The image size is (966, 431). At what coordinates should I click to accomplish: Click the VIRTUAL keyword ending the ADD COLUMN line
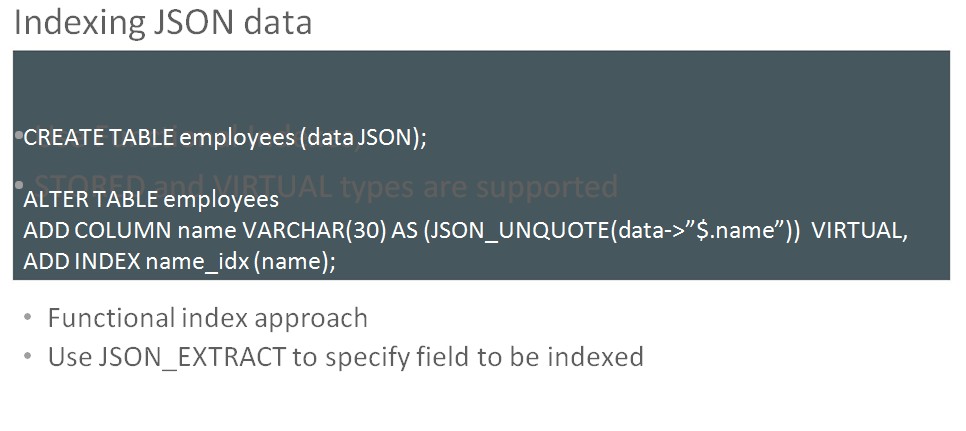(x=857, y=231)
